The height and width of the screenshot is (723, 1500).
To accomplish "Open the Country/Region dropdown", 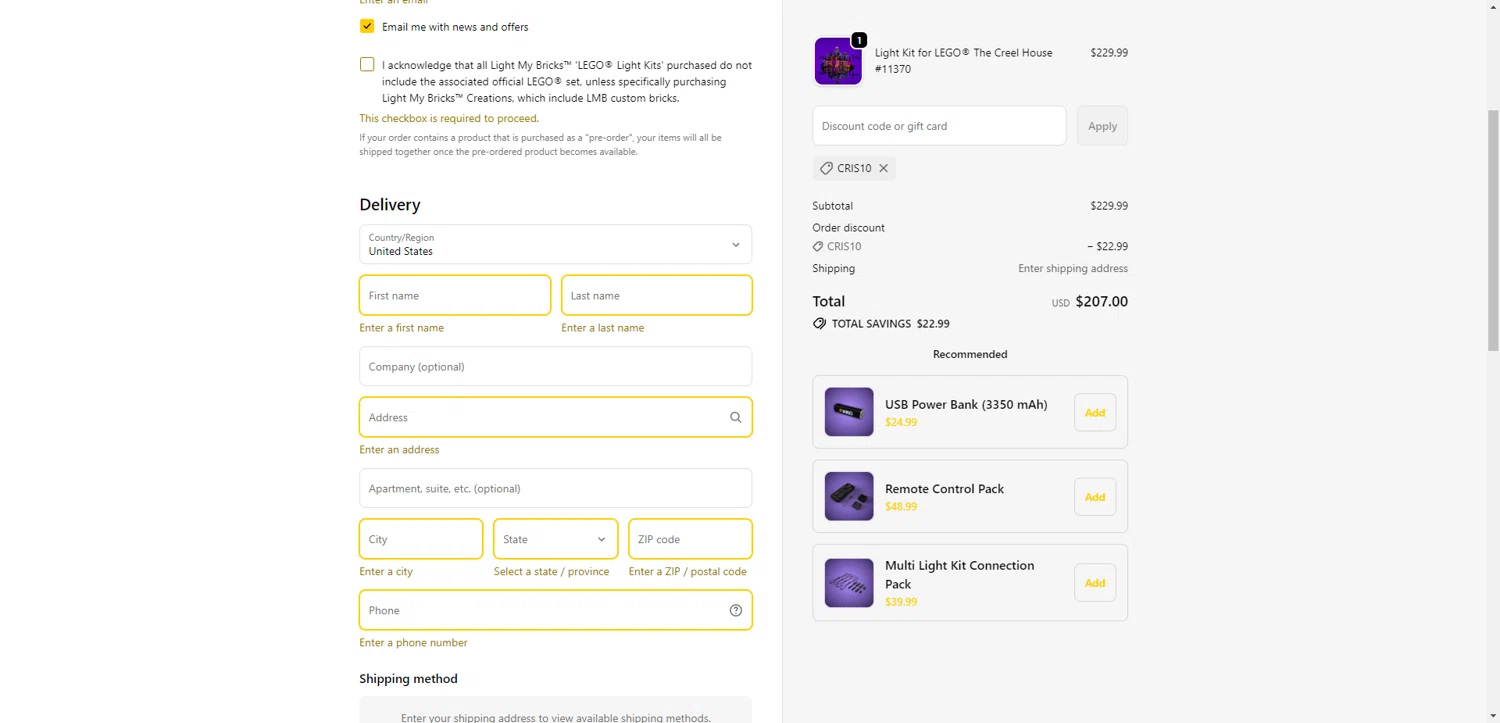I will (555, 245).
